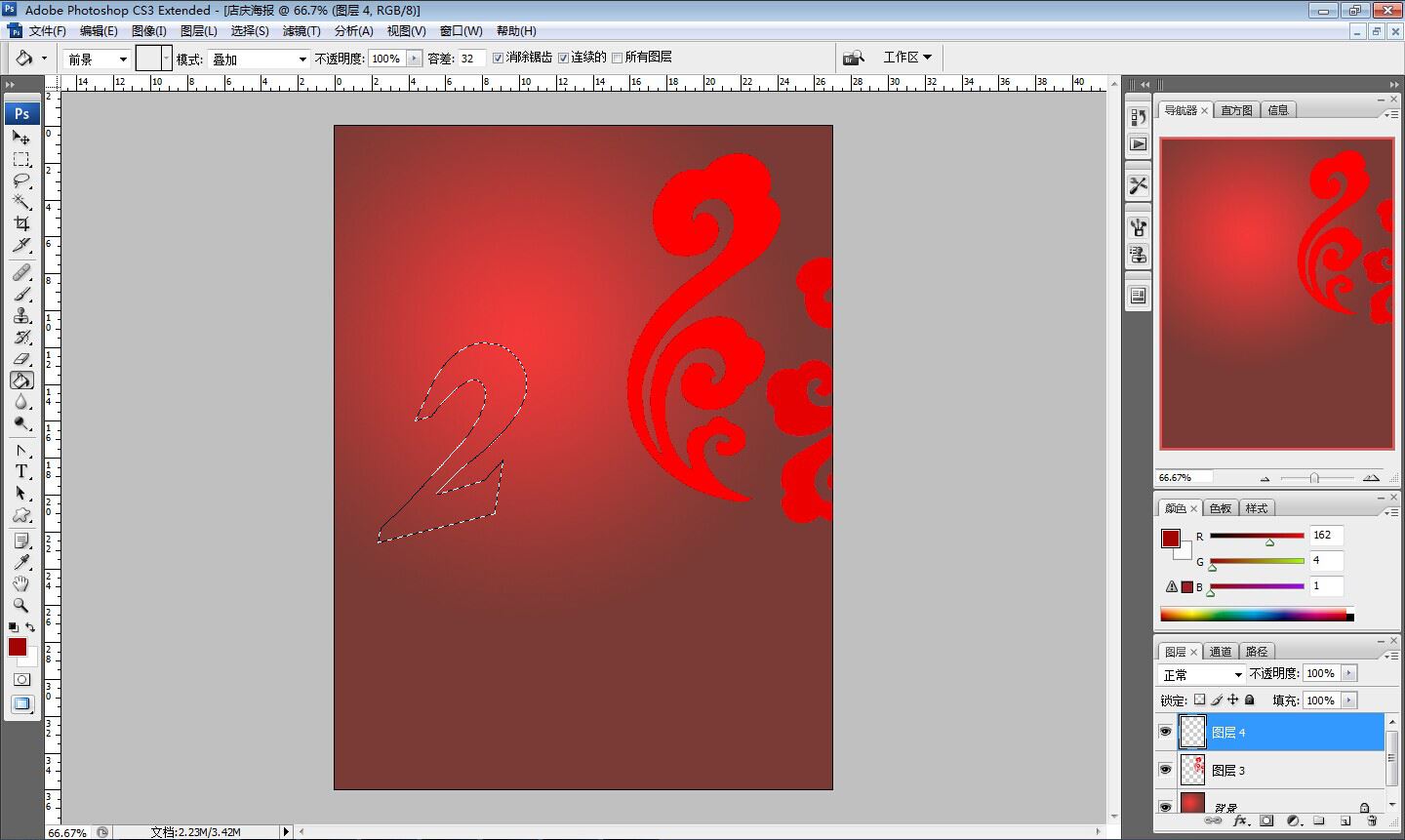Screen dimensions: 1405x840
Task: Swap foreground and background colors
Action: click(x=30, y=627)
